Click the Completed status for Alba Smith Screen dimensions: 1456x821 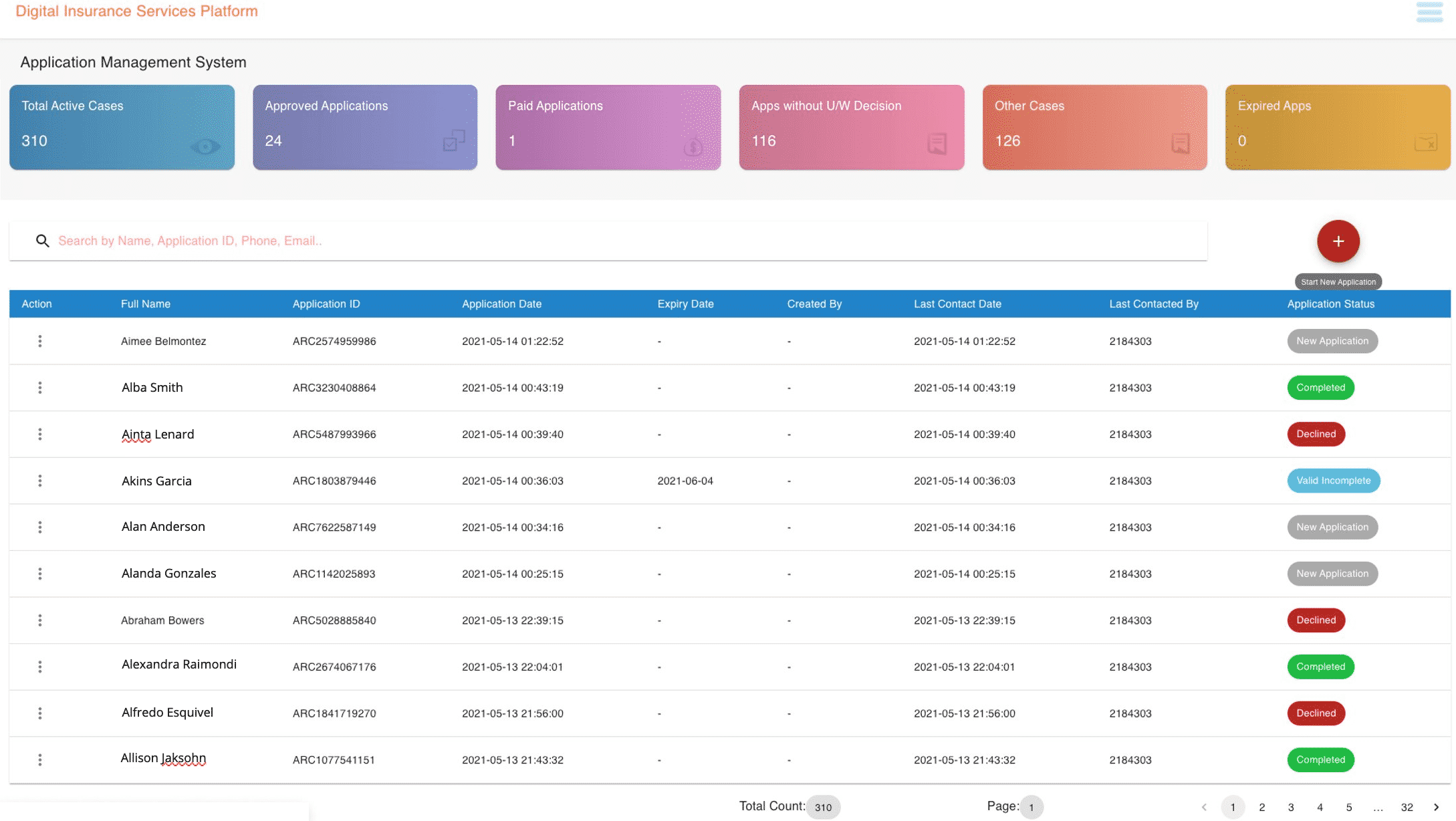[1320, 388]
